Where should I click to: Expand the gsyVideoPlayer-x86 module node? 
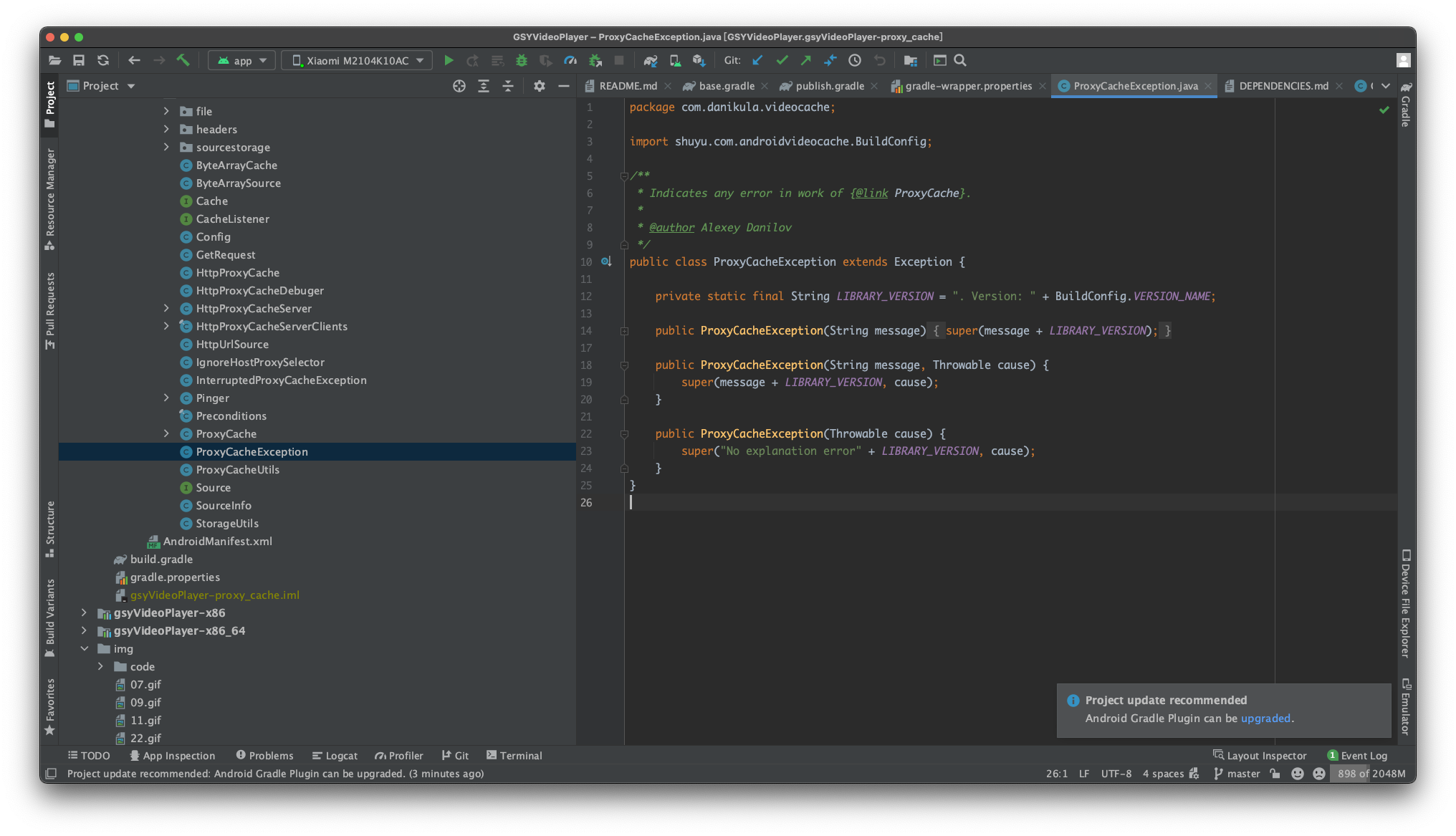84,612
